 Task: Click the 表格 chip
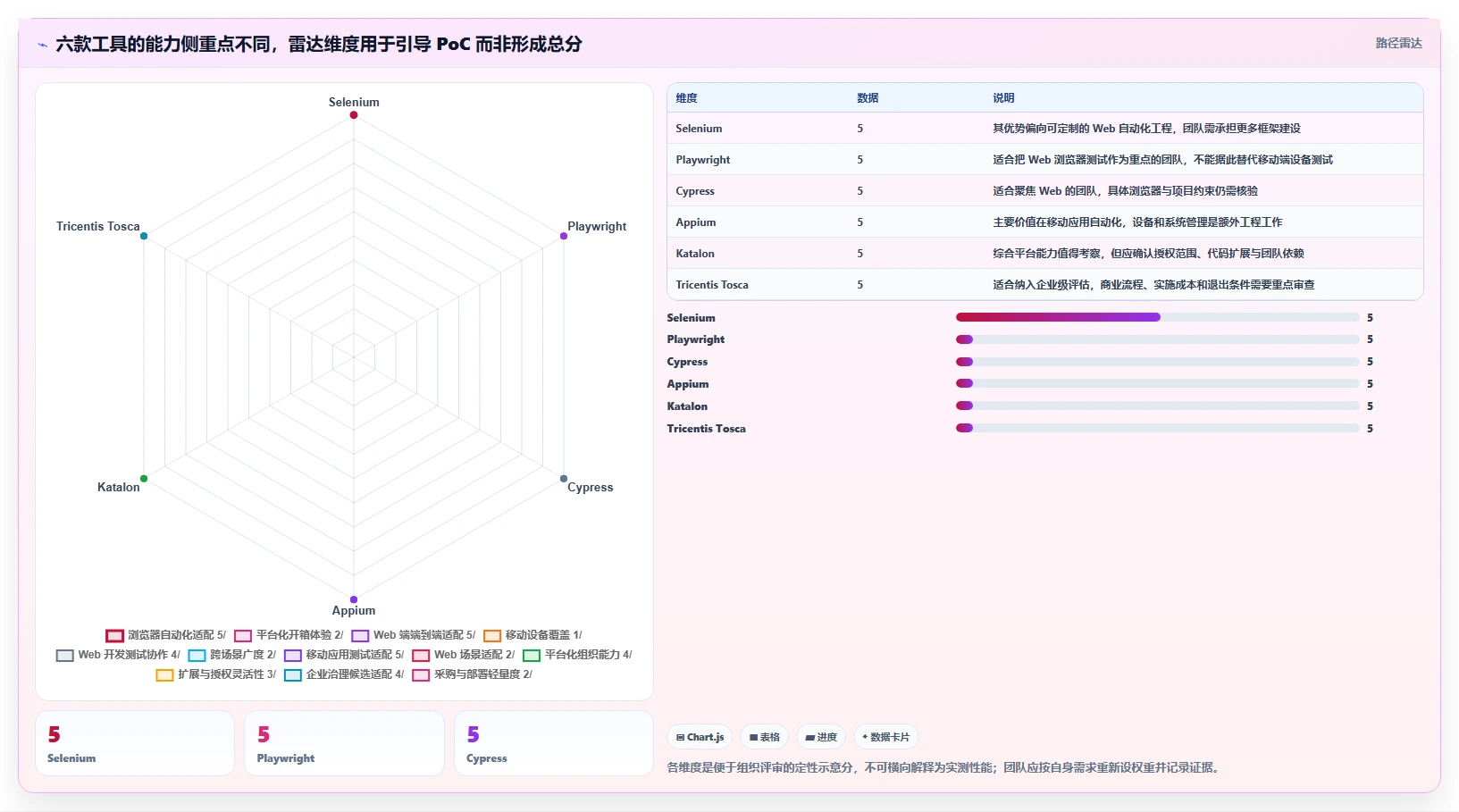(765, 737)
